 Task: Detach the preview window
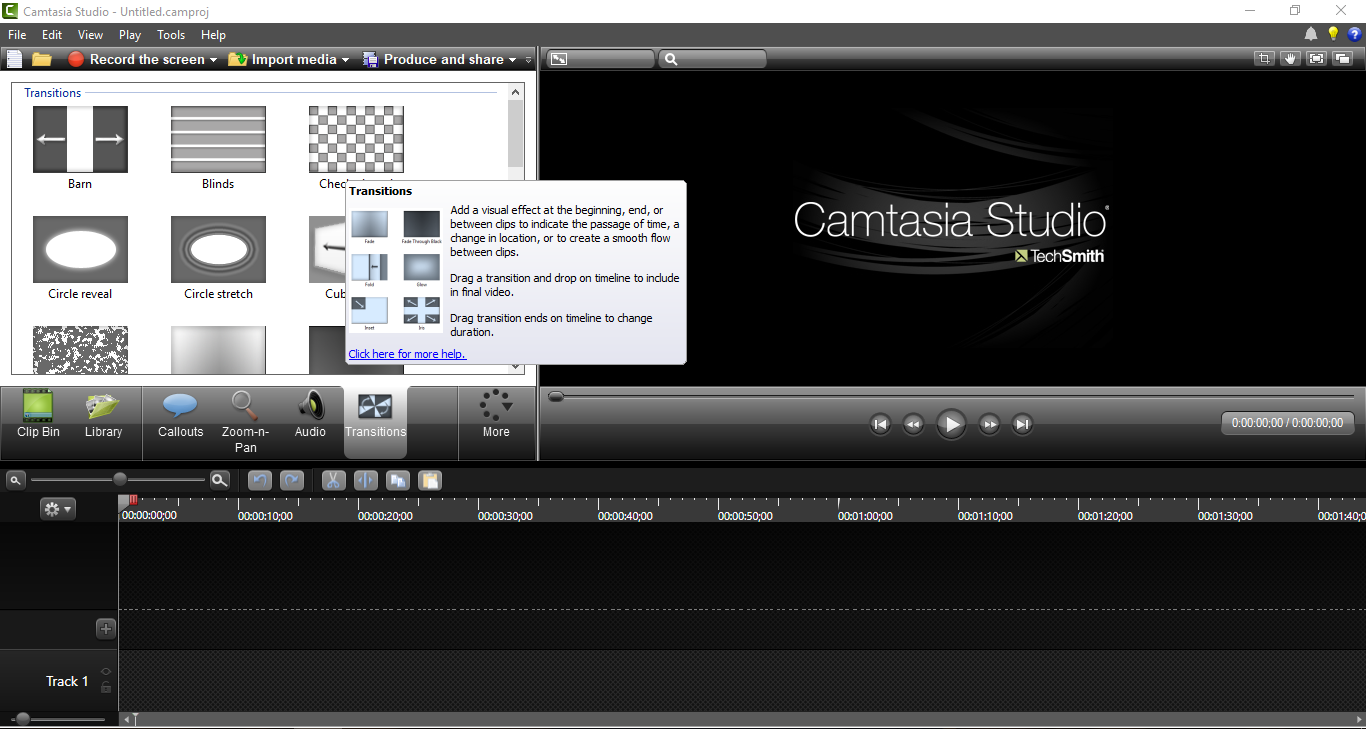[1343, 59]
